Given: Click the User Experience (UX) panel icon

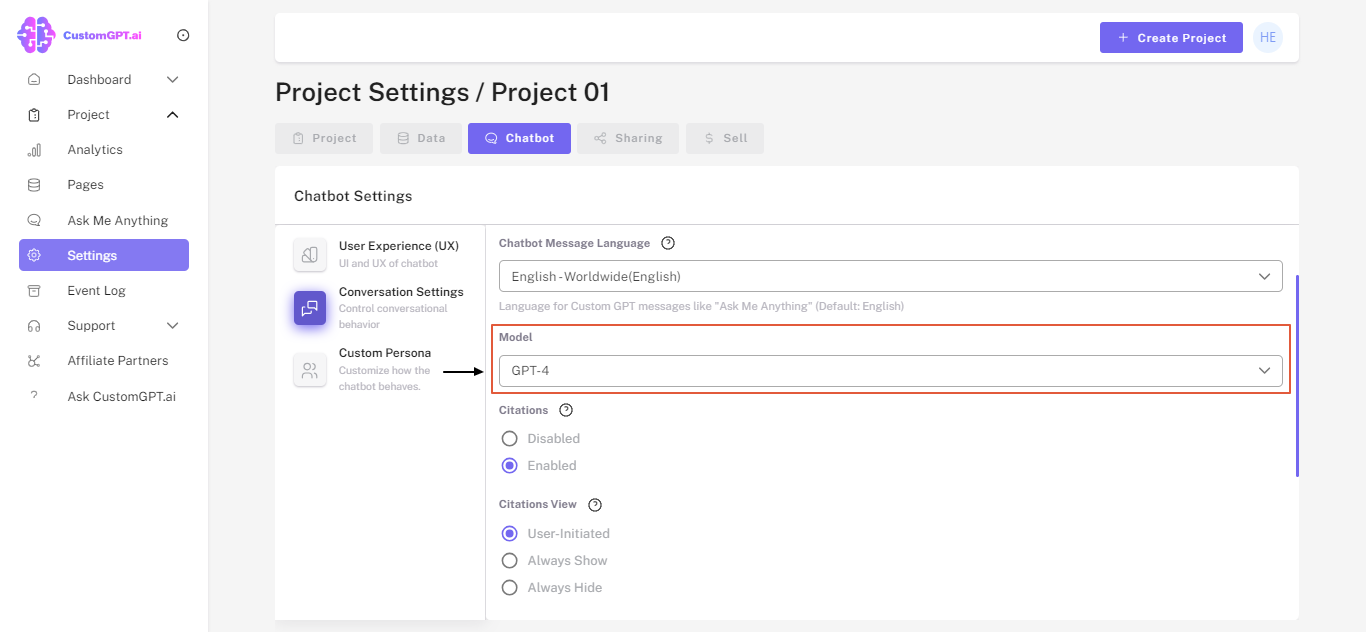Looking at the screenshot, I should tap(310, 254).
